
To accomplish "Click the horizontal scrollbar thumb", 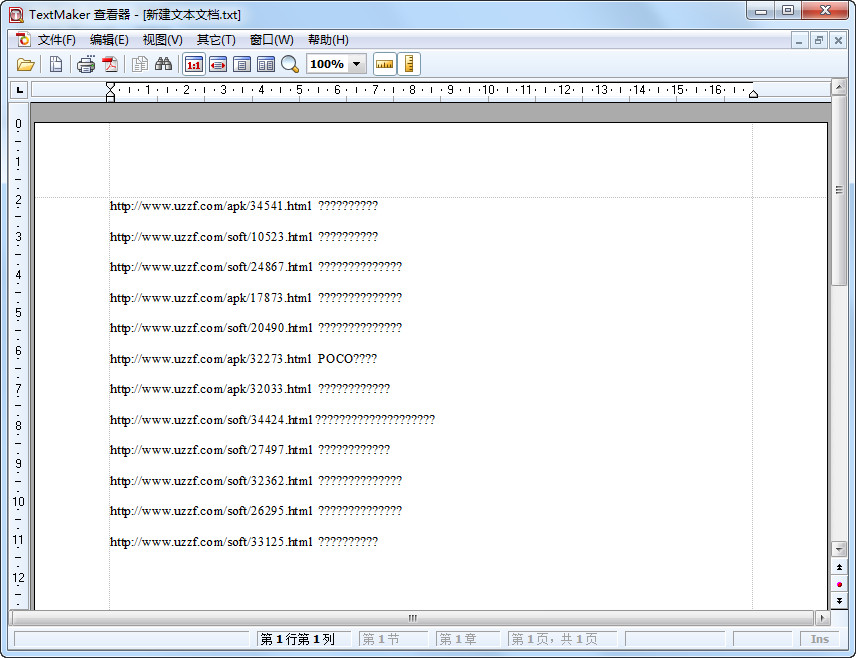I will pos(413,618).
